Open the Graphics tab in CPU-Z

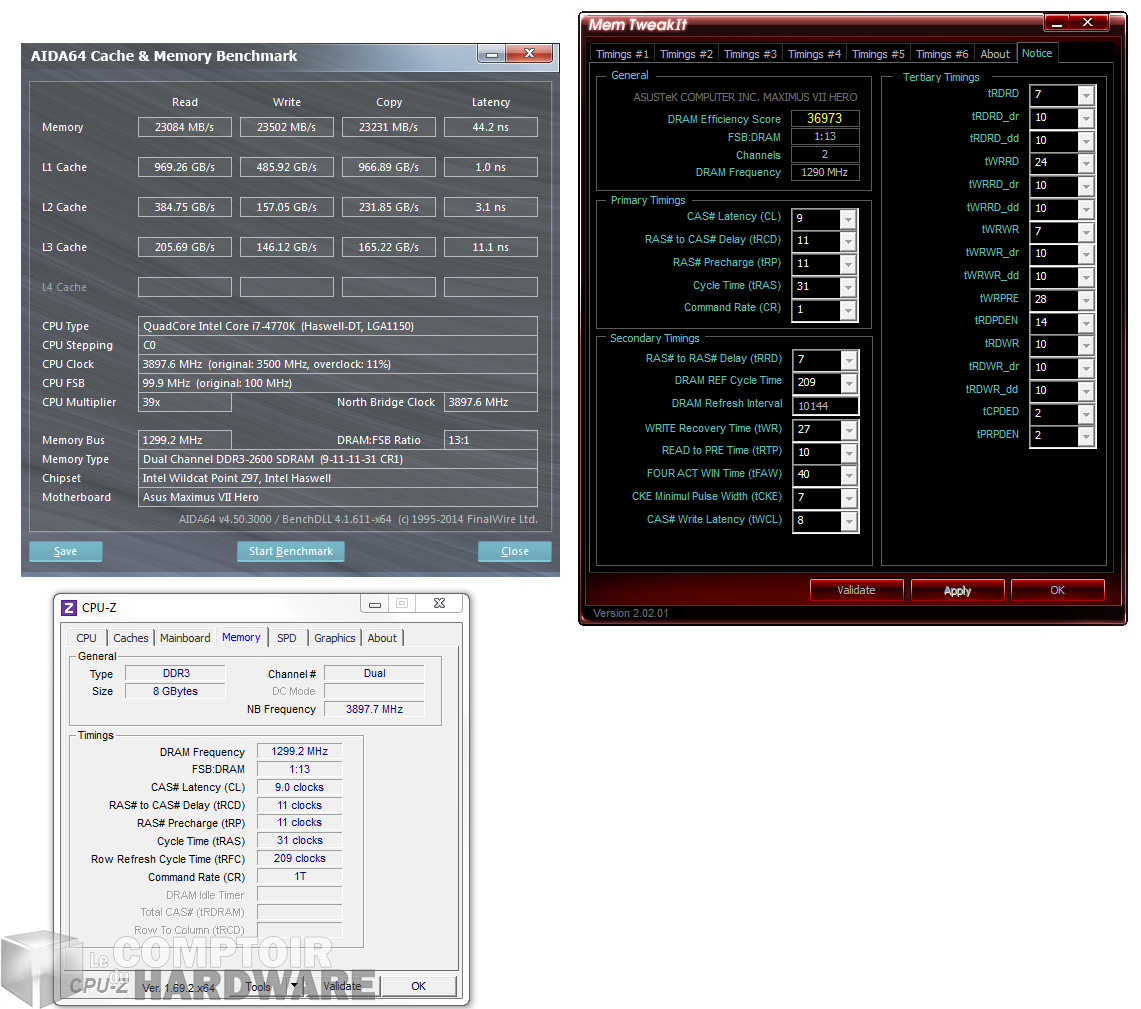coord(335,638)
